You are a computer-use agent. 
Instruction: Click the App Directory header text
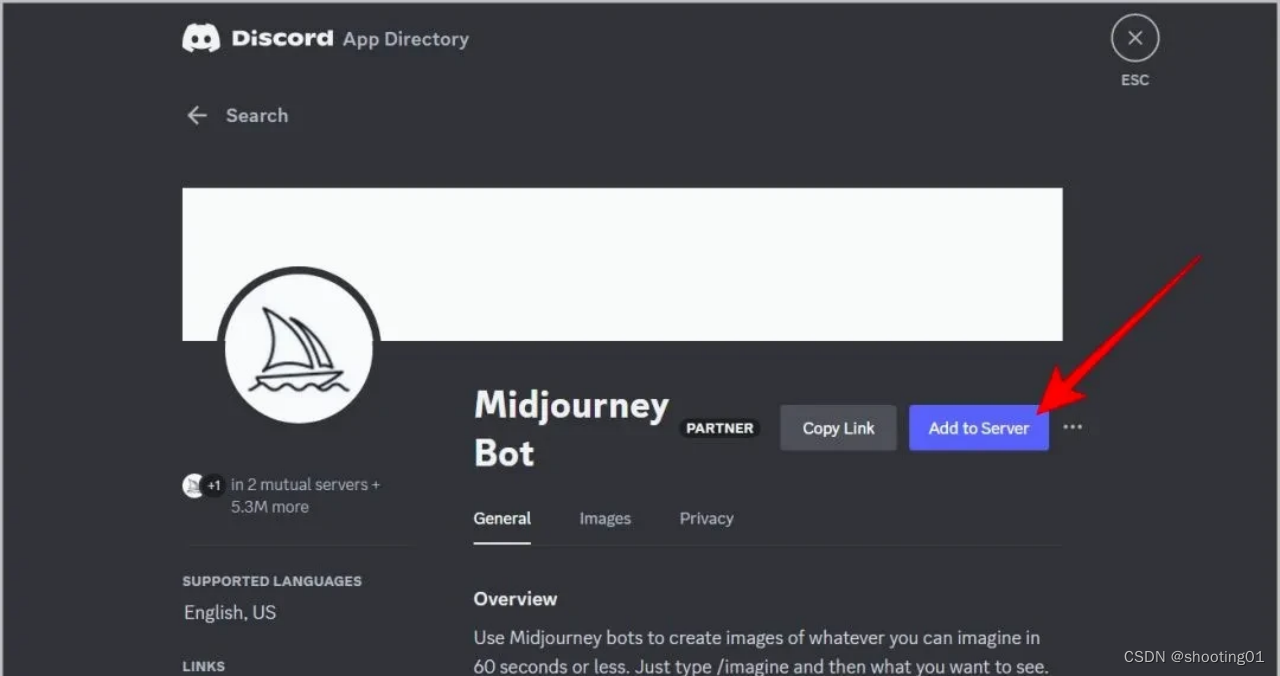[405, 39]
